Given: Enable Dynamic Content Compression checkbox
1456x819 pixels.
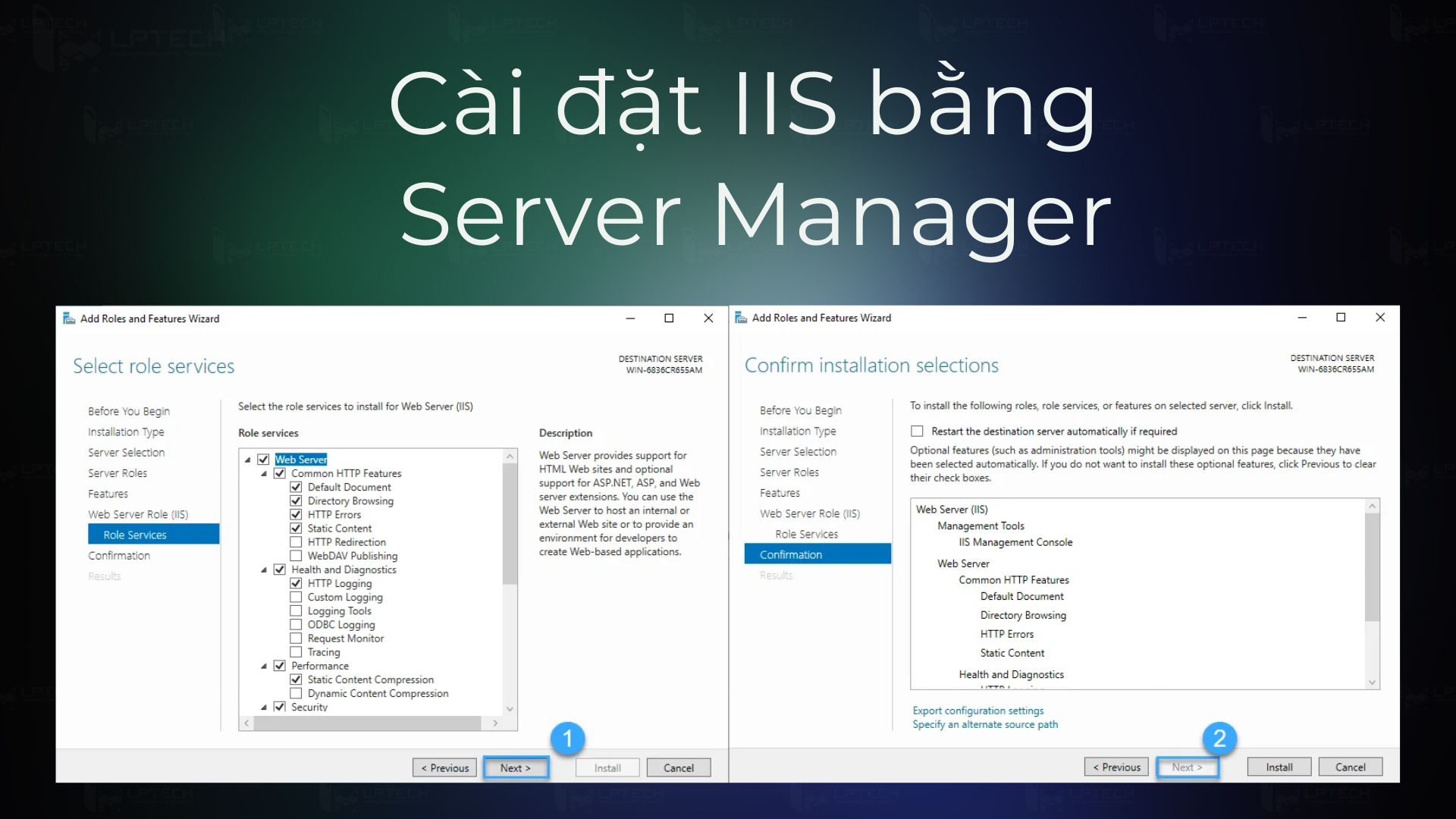Looking at the screenshot, I should click(297, 693).
